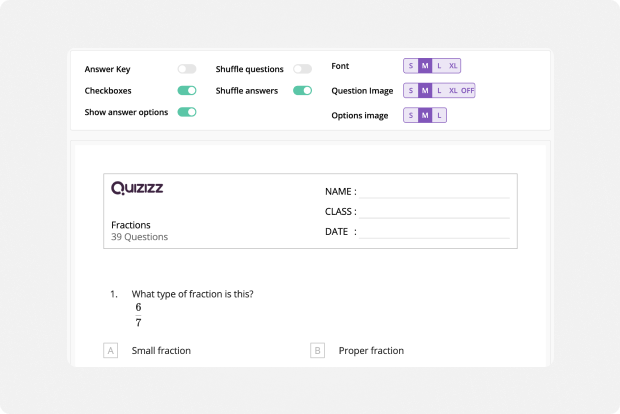Turn off Show answer options
620x414 pixels.
(x=187, y=112)
